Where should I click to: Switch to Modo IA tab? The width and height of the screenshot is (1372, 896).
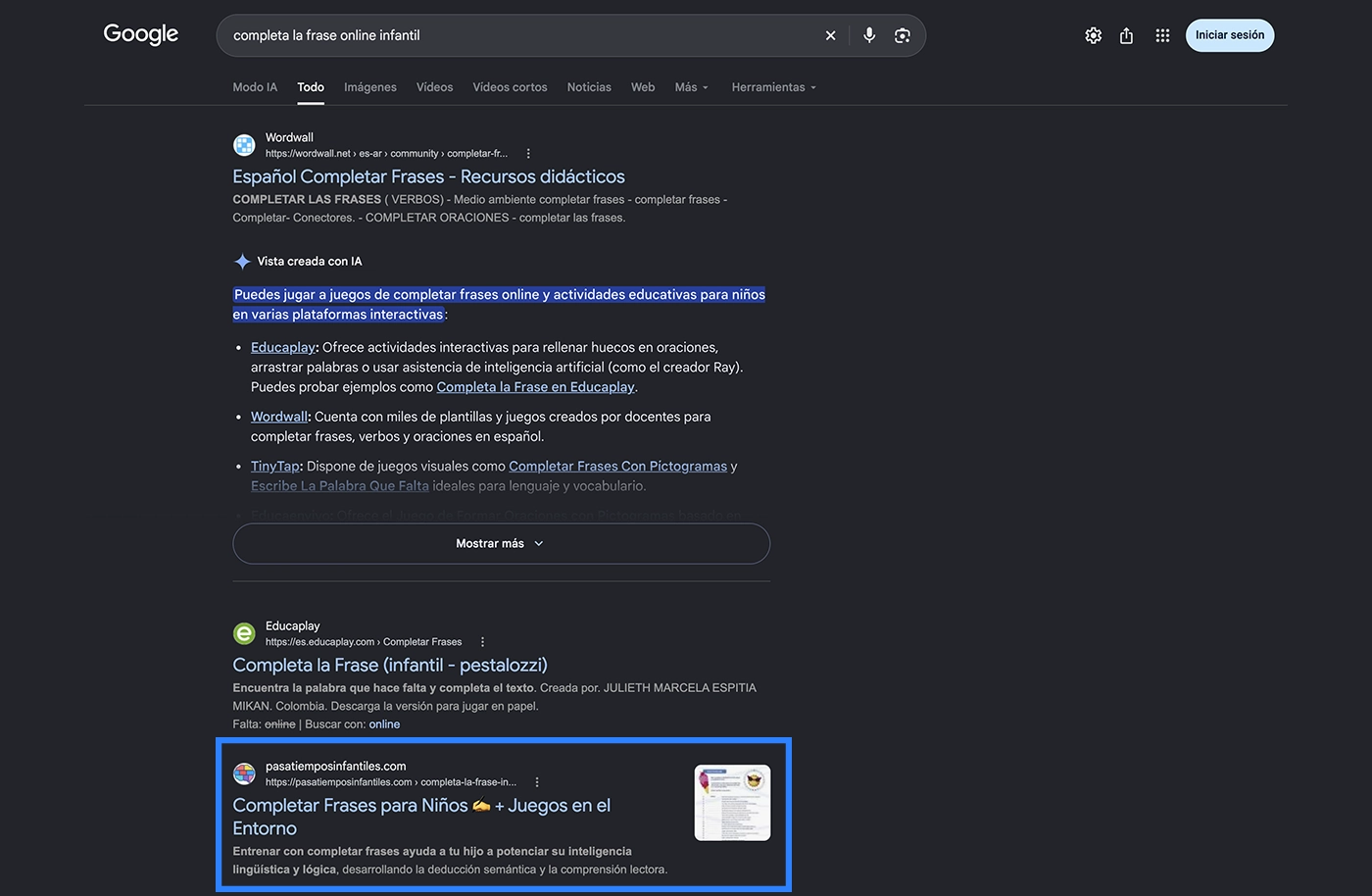[x=255, y=87]
